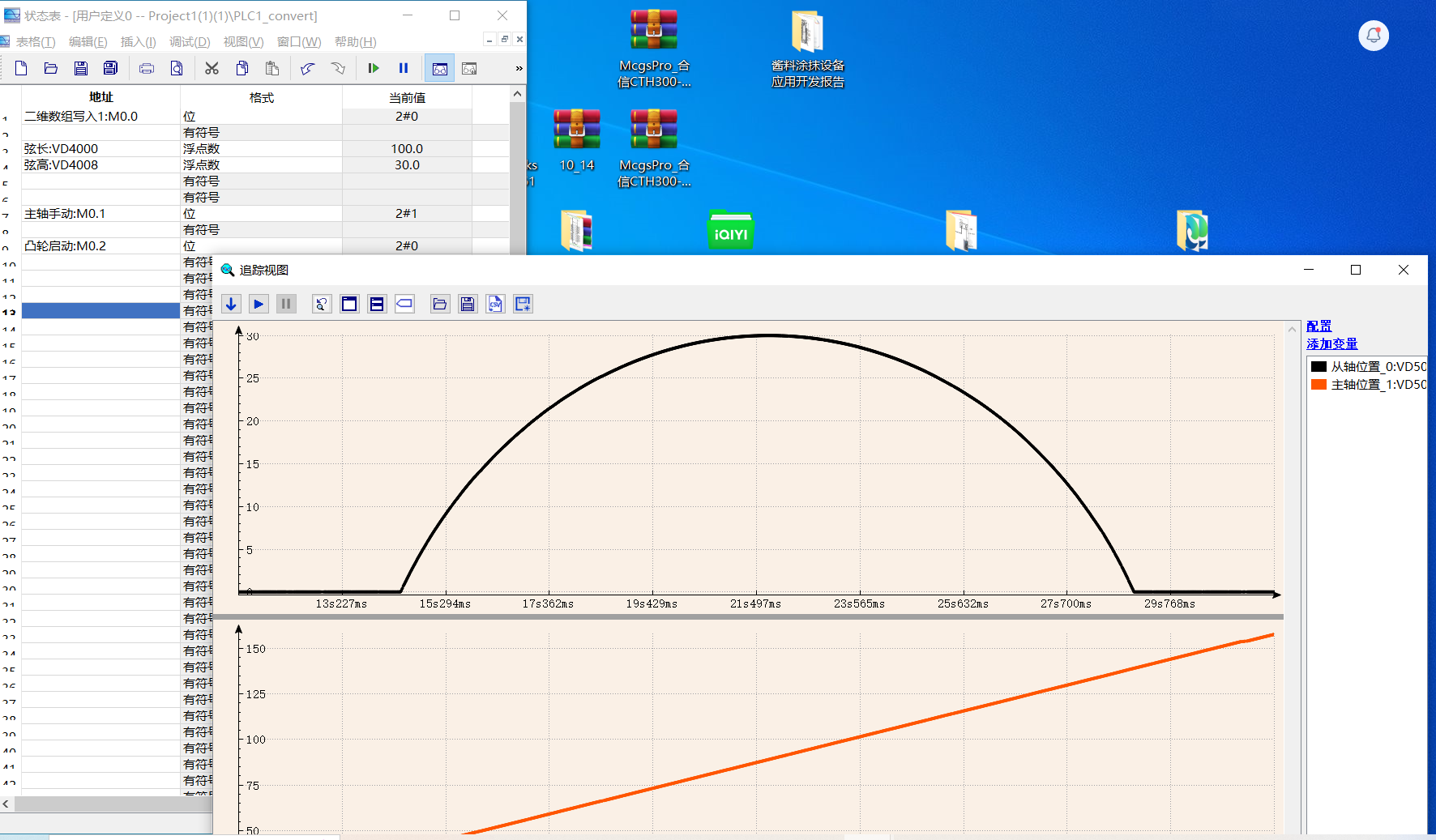Select the 弦长:VD4000 address cell
The width and height of the screenshot is (1436, 840).
point(100,148)
